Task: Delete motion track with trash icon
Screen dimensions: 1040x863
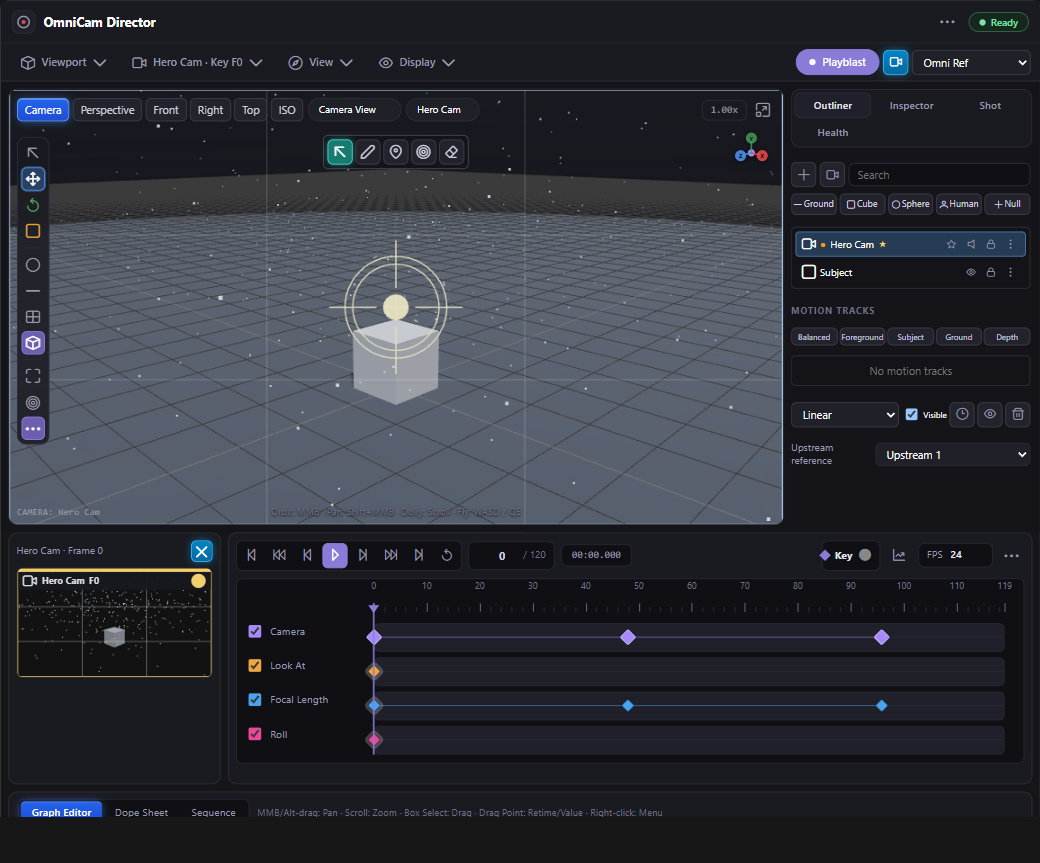Action: click(1017, 415)
